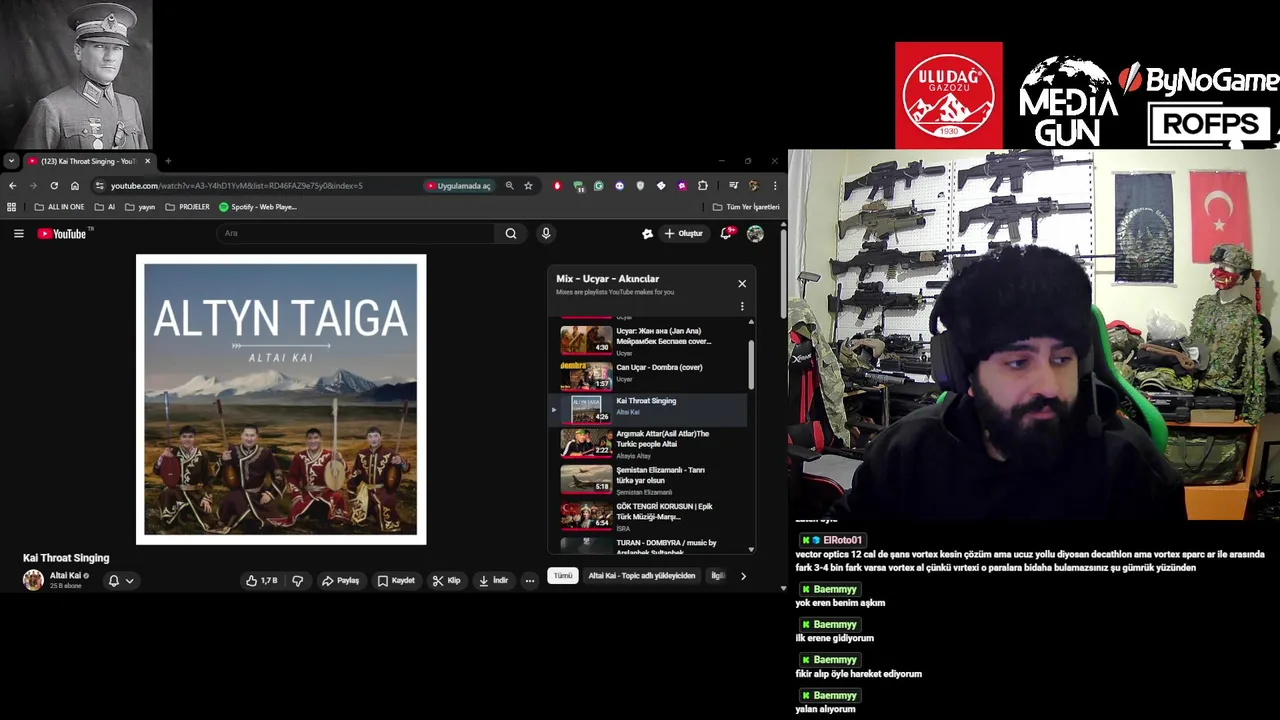This screenshot has width=1280, height=720.
Task: Click the browser back arrow
Action: (12, 185)
